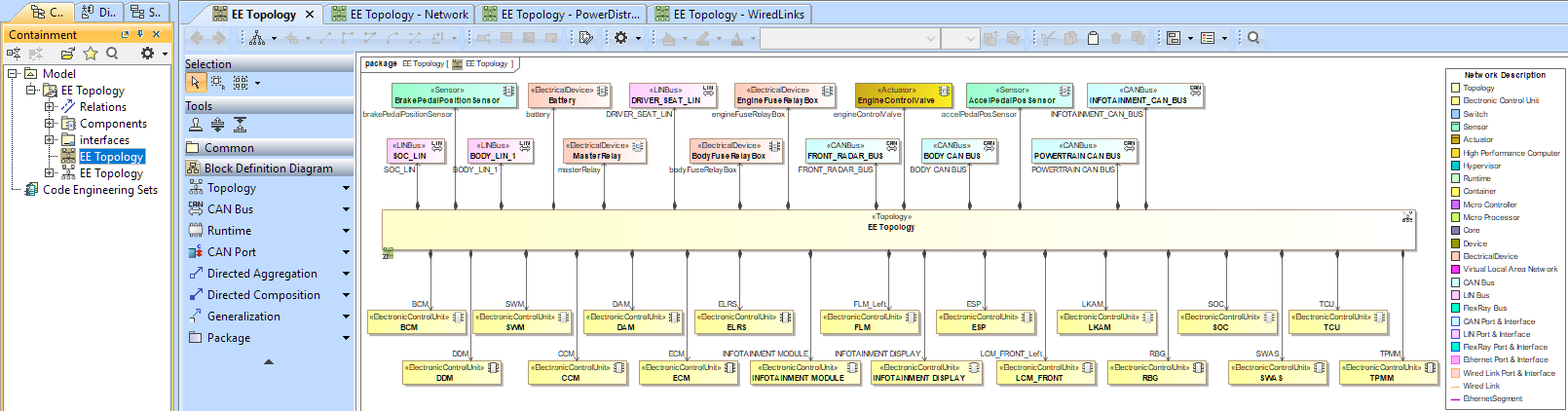Click the Sticky stamp tool icon
This screenshot has width=1568, height=411.
click(x=196, y=125)
